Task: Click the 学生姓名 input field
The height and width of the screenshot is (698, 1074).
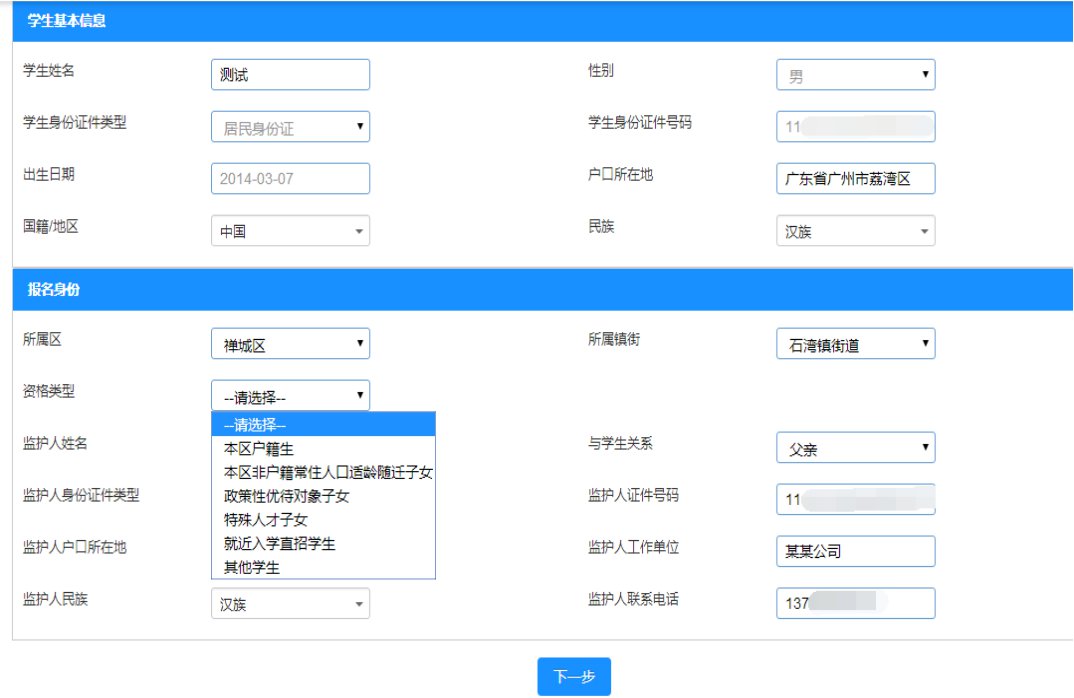Action: (x=290, y=75)
